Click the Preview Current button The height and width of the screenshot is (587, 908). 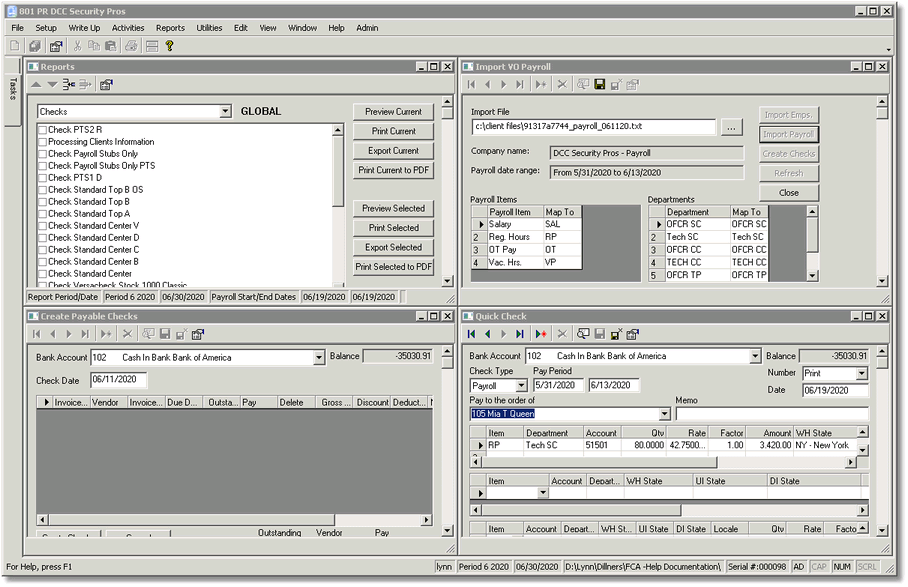(x=393, y=112)
